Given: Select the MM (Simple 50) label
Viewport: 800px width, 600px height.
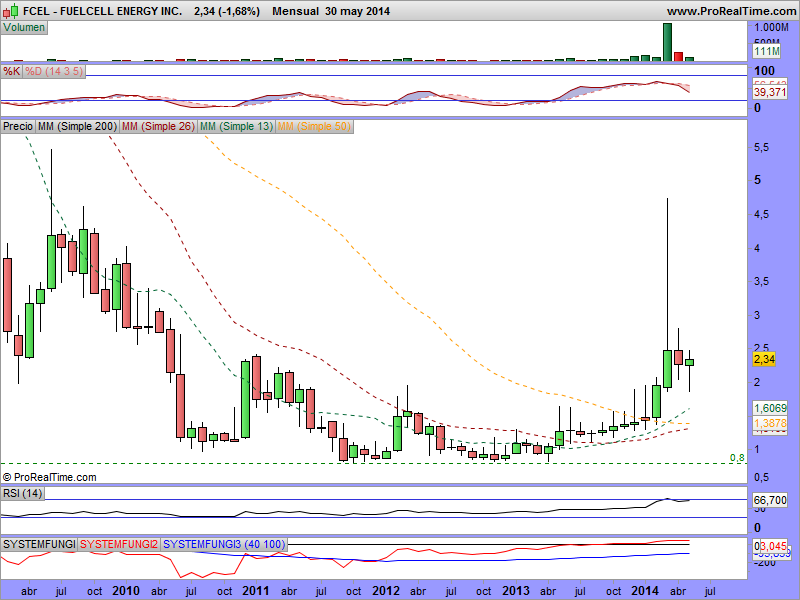Looking at the screenshot, I should 314,127.
